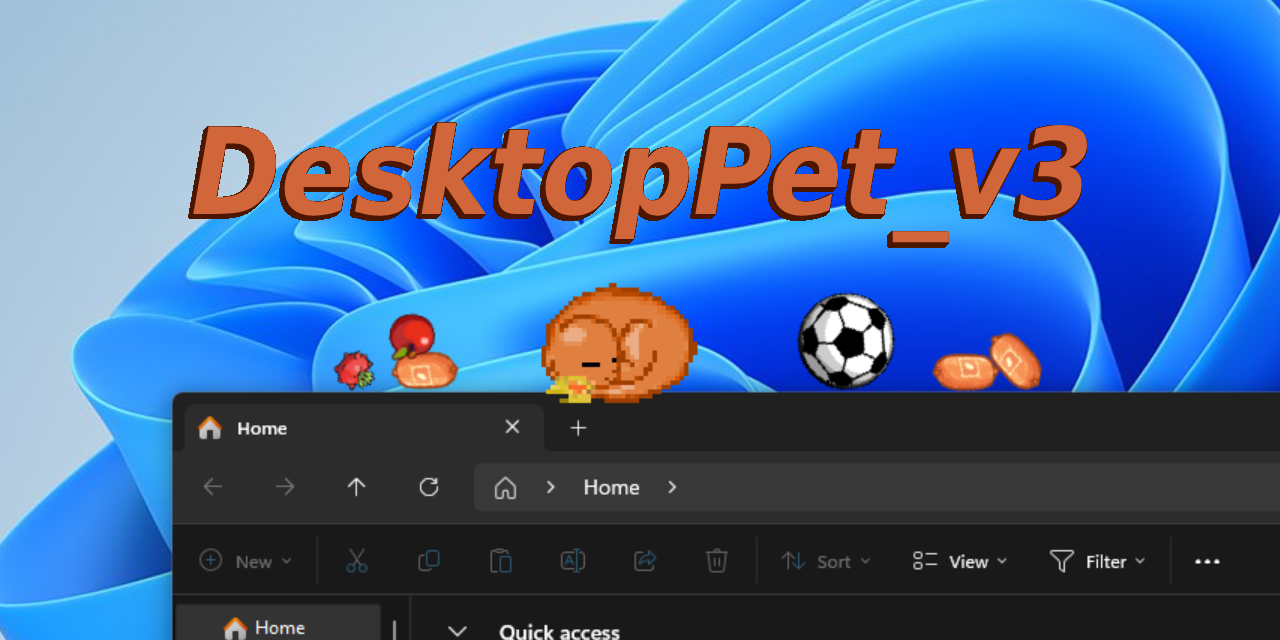Refresh the Home folder view
1280x640 pixels.
[429, 487]
